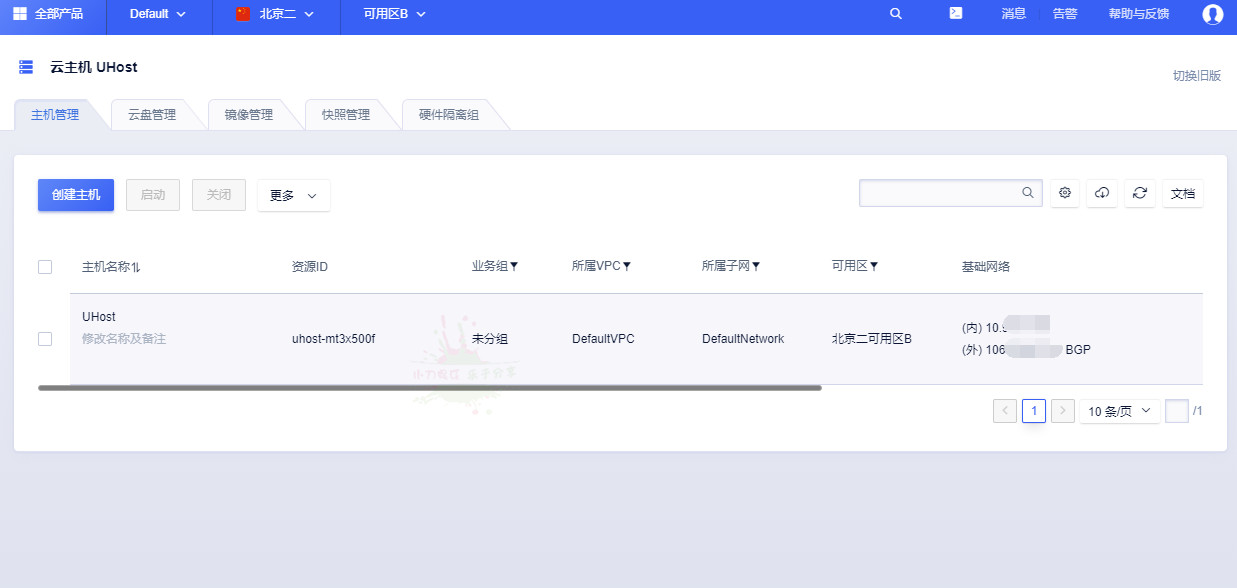Click the 全部产品 grid icon
Image resolution: width=1237 pixels, height=588 pixels.
coord(20,14)
